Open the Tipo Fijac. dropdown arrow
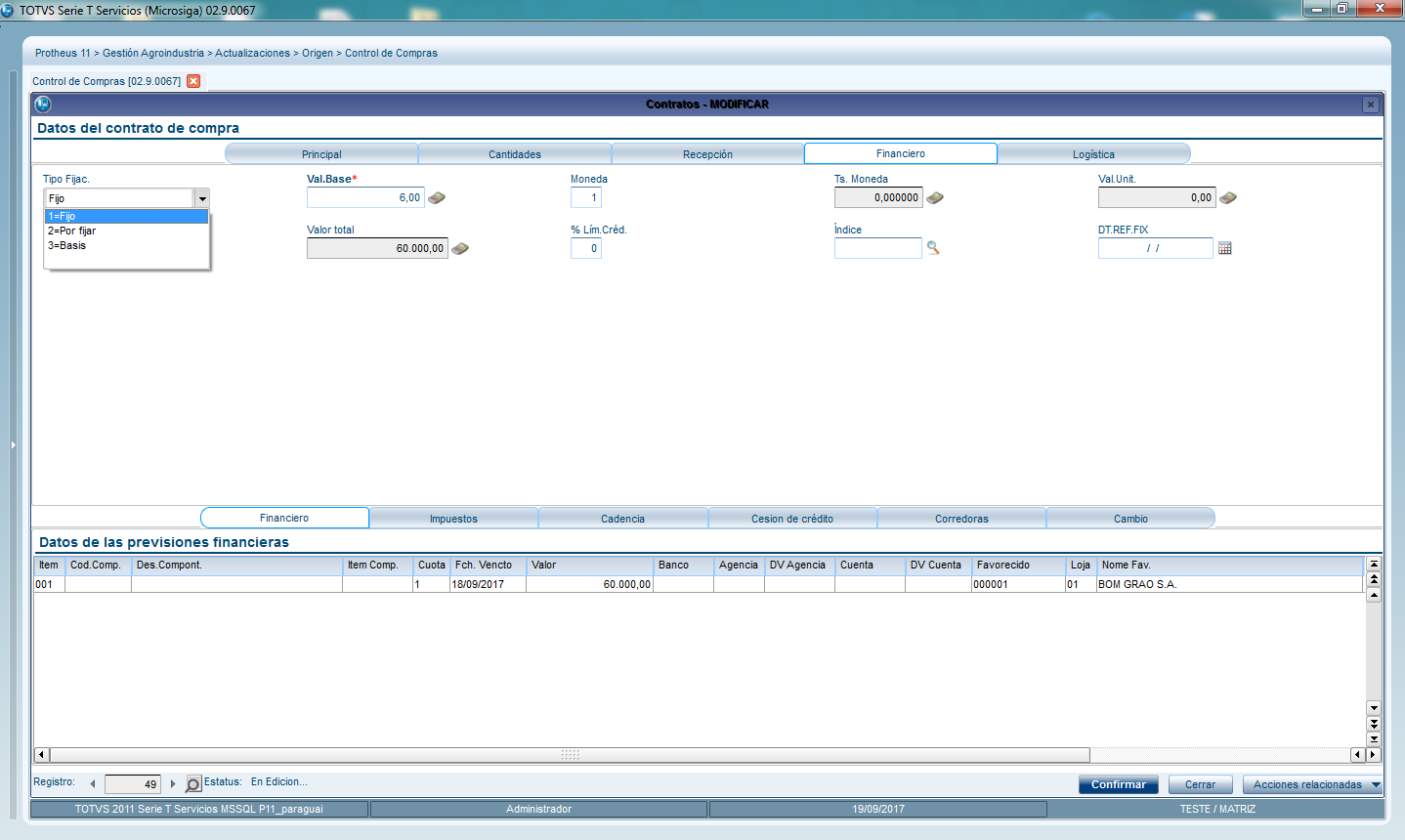 [x=202, y=198]
